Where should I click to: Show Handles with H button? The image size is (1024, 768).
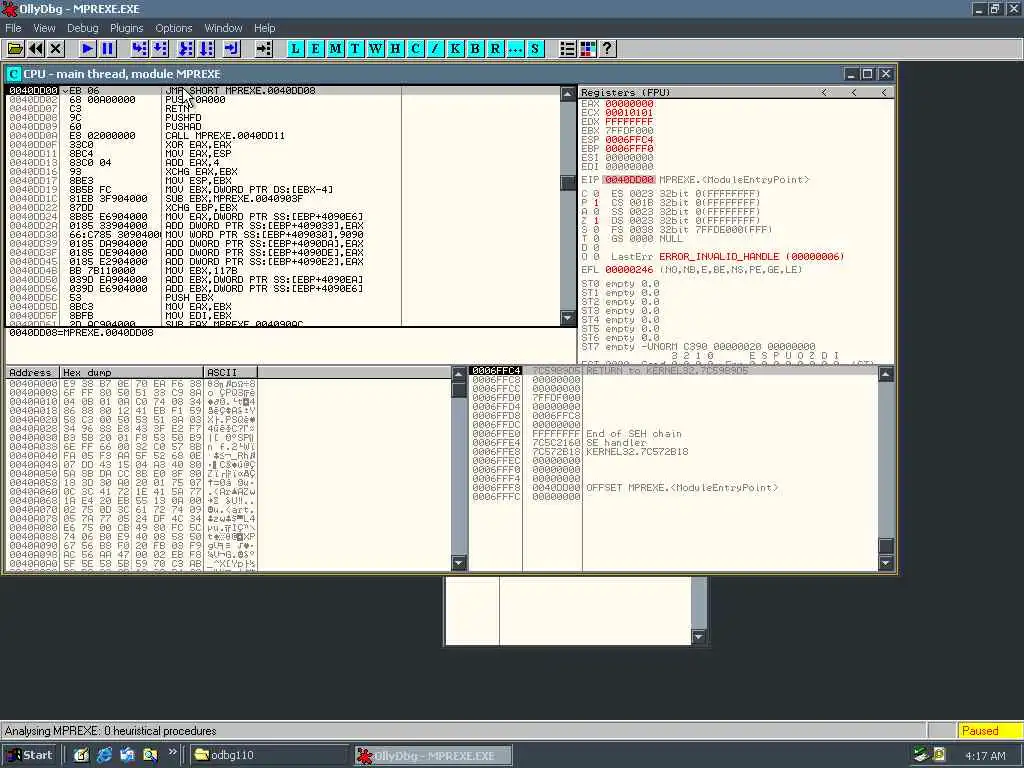point(395,48)
